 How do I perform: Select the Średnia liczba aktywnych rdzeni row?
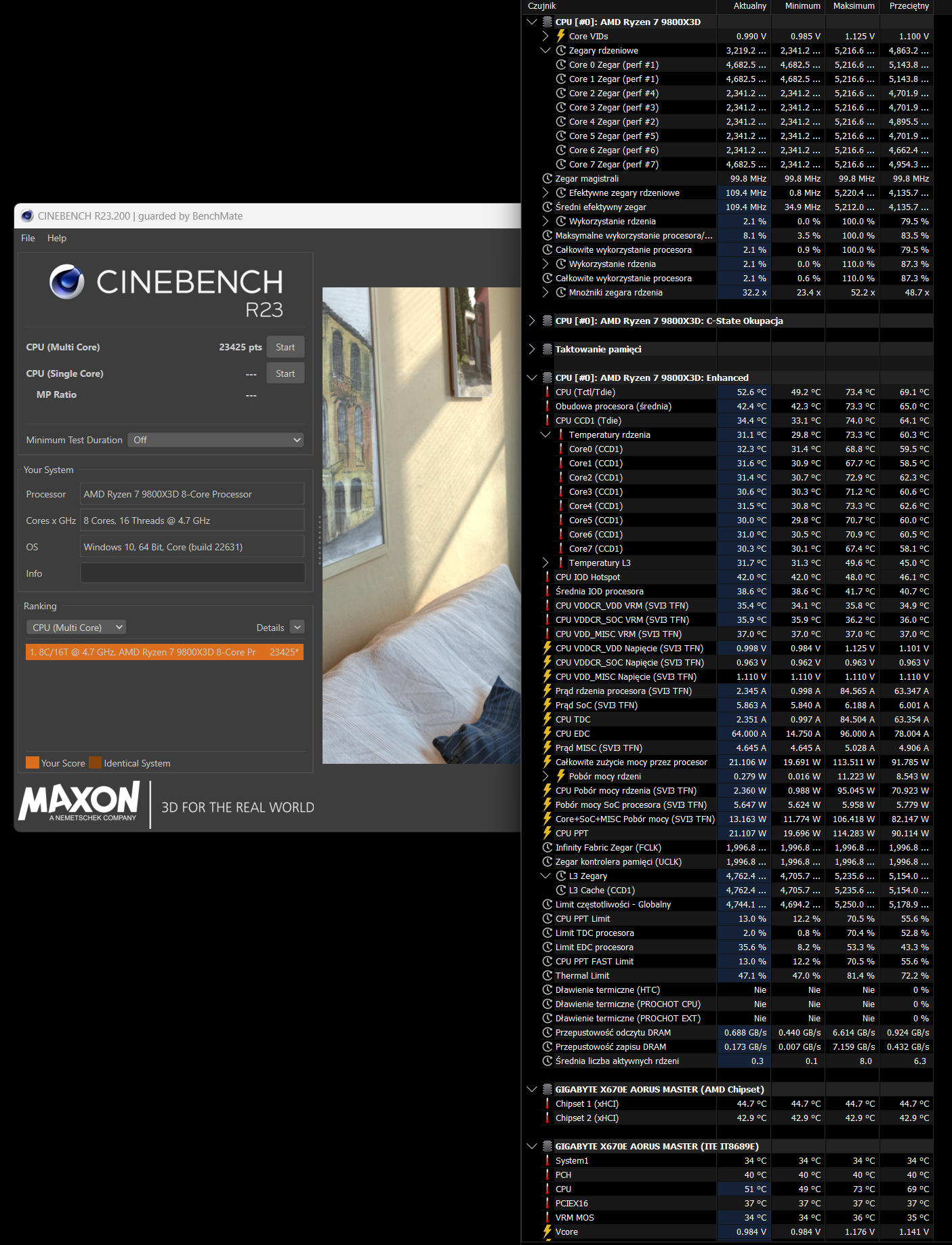click(728, 1061)
